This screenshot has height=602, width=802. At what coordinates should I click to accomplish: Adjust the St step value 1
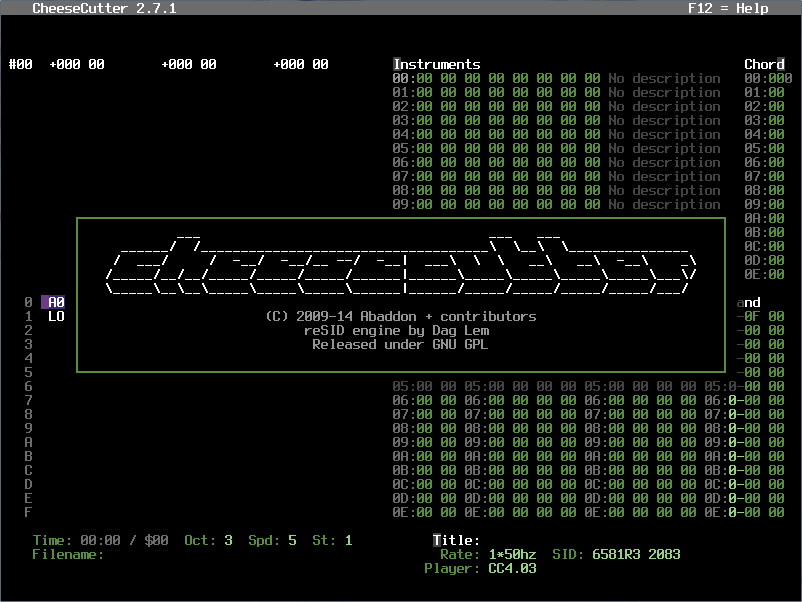pos(348,540)
